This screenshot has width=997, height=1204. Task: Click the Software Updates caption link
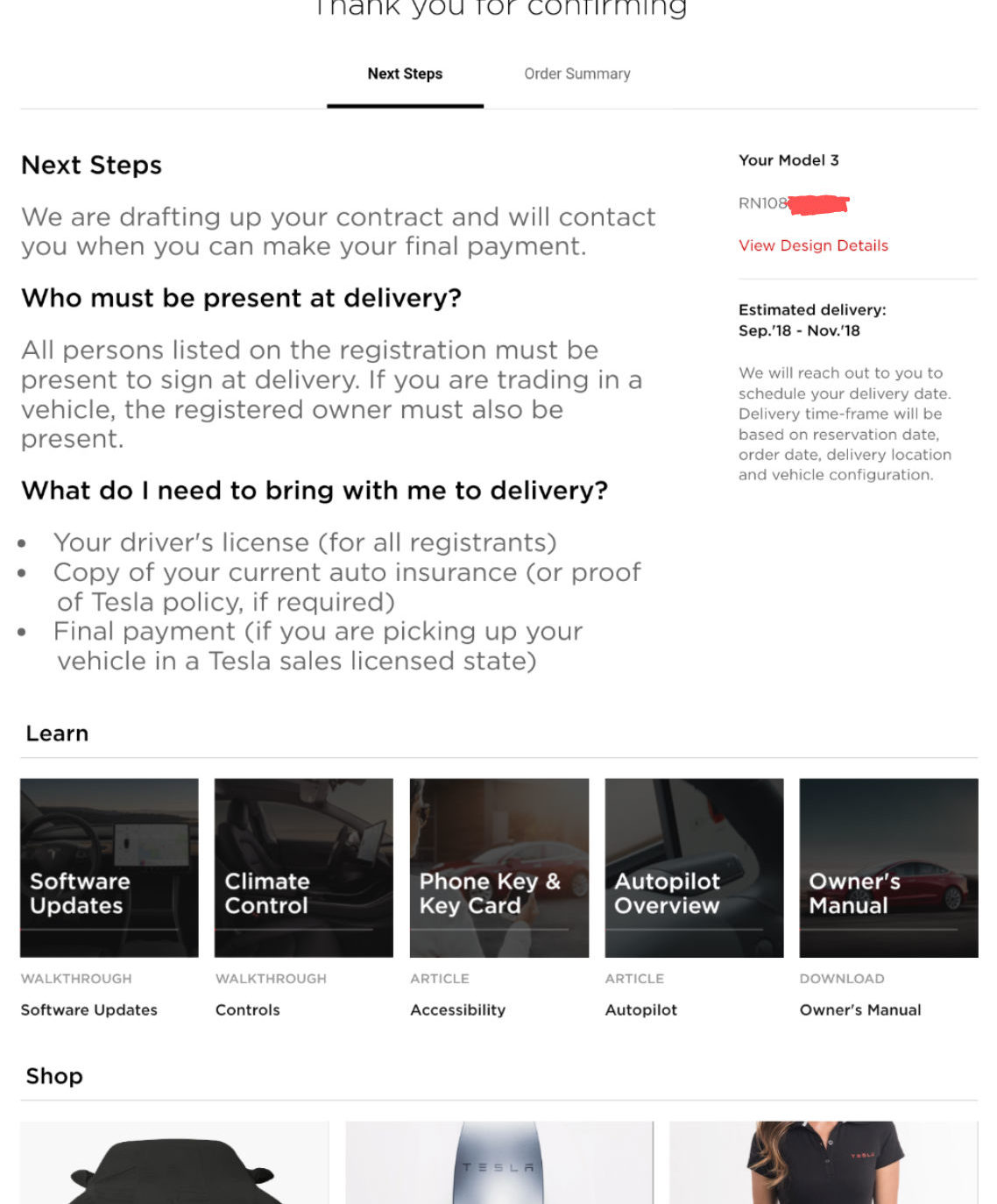[89, 1009]
